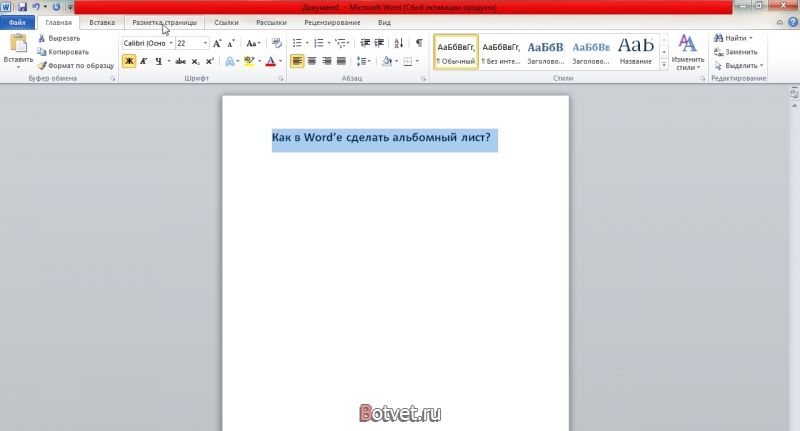Switch to the Вставка tab

102,22
